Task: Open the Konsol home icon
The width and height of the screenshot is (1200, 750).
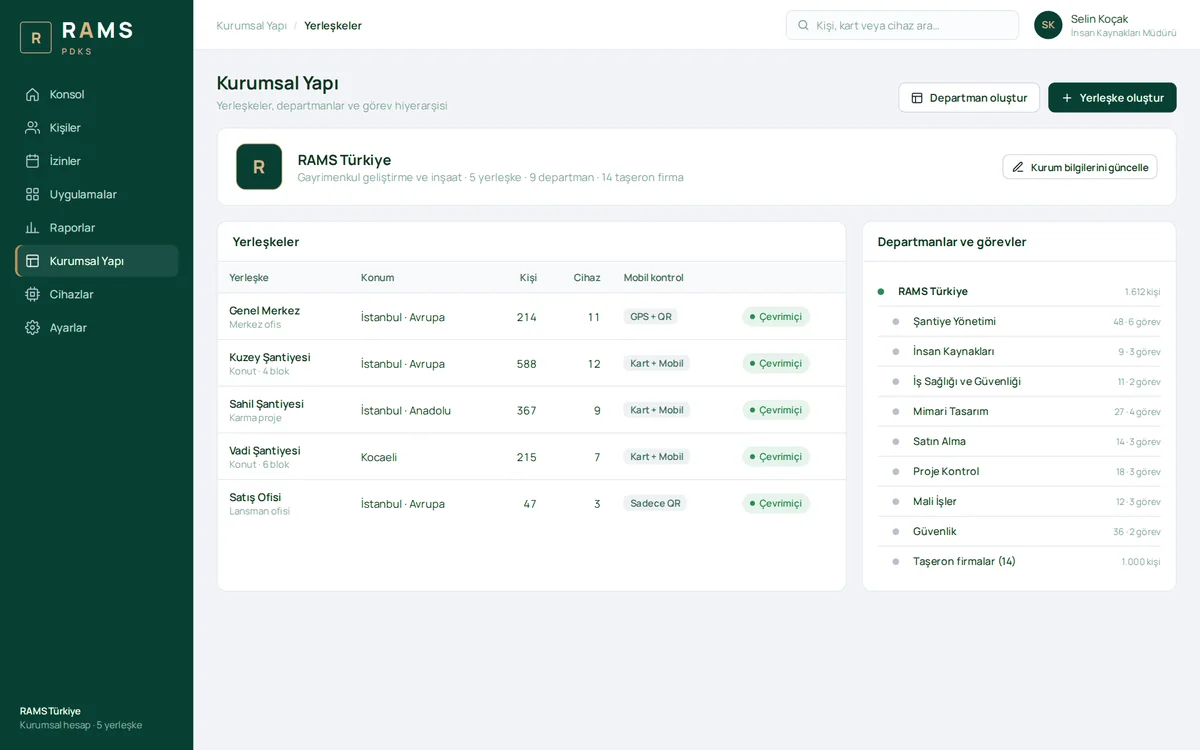Action: pos(33,94)
